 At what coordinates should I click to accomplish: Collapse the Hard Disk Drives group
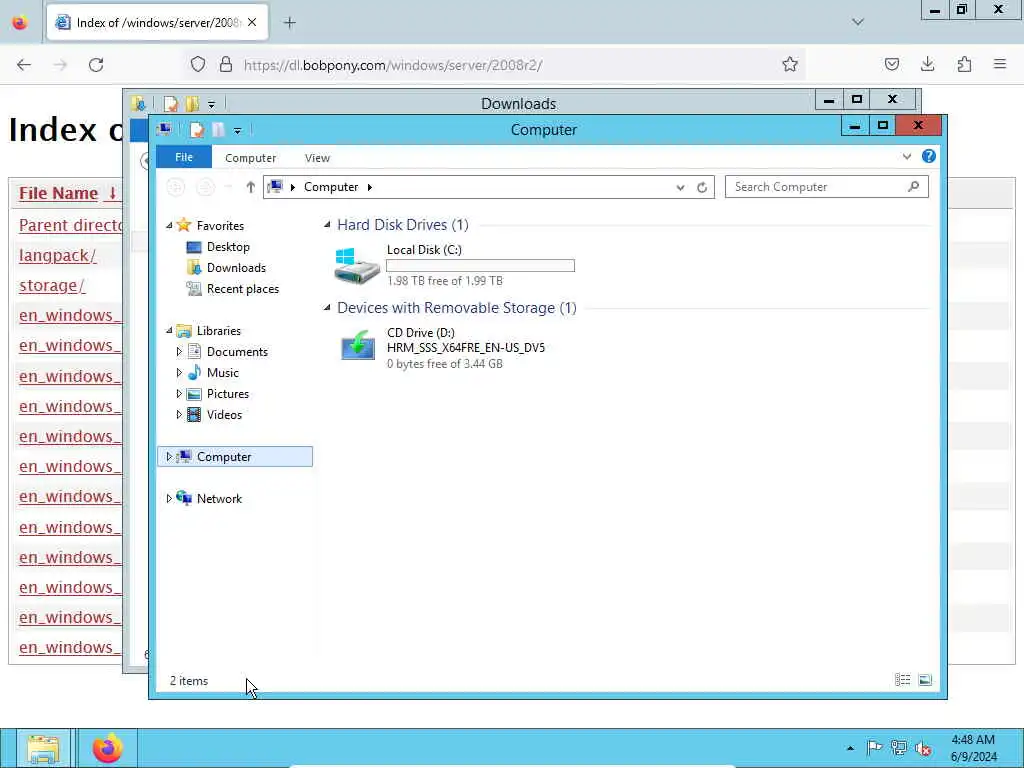pos(327,225)
